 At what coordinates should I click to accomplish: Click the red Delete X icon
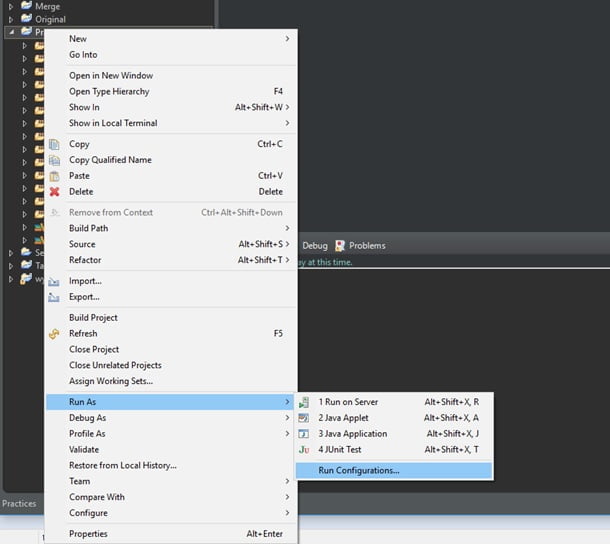tap(54, 191)
